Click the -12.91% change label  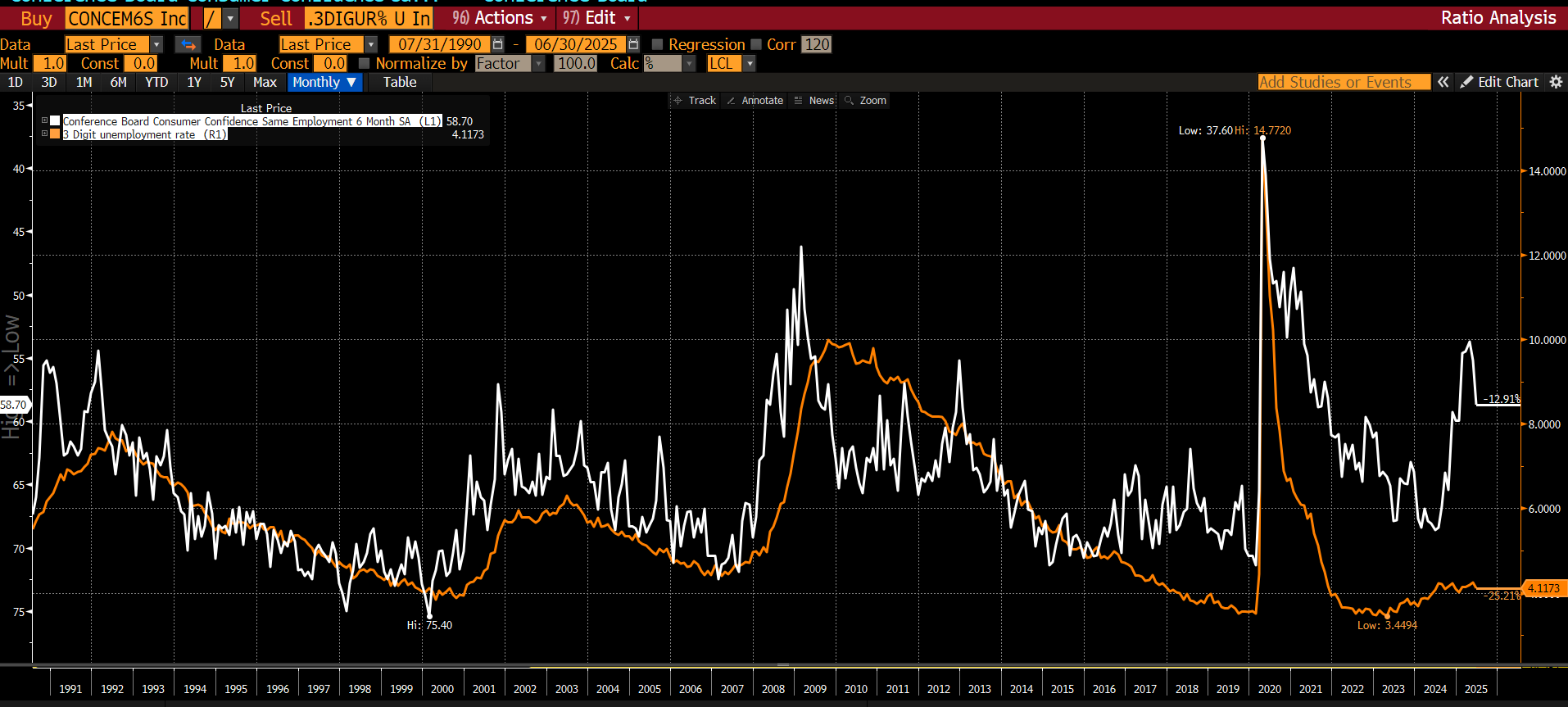pyautogui.click(x=1501, y=399)
